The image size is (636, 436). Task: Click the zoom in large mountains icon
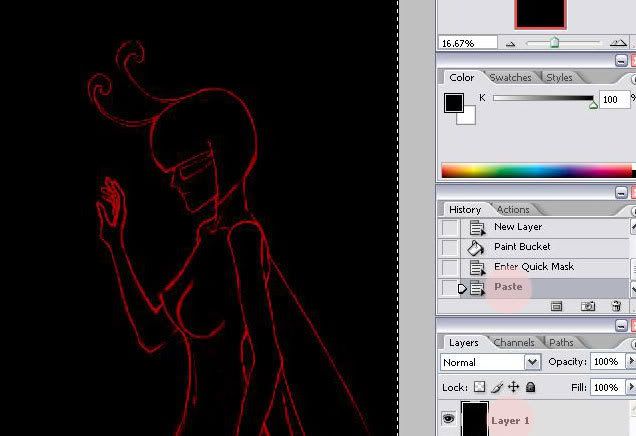click(618, 43)
